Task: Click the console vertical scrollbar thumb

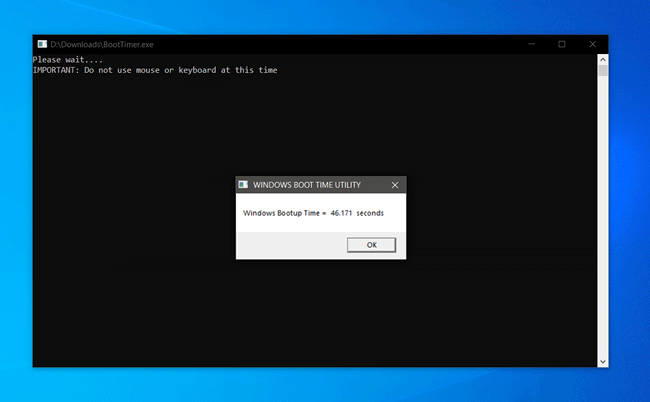Action: [603, 70]
